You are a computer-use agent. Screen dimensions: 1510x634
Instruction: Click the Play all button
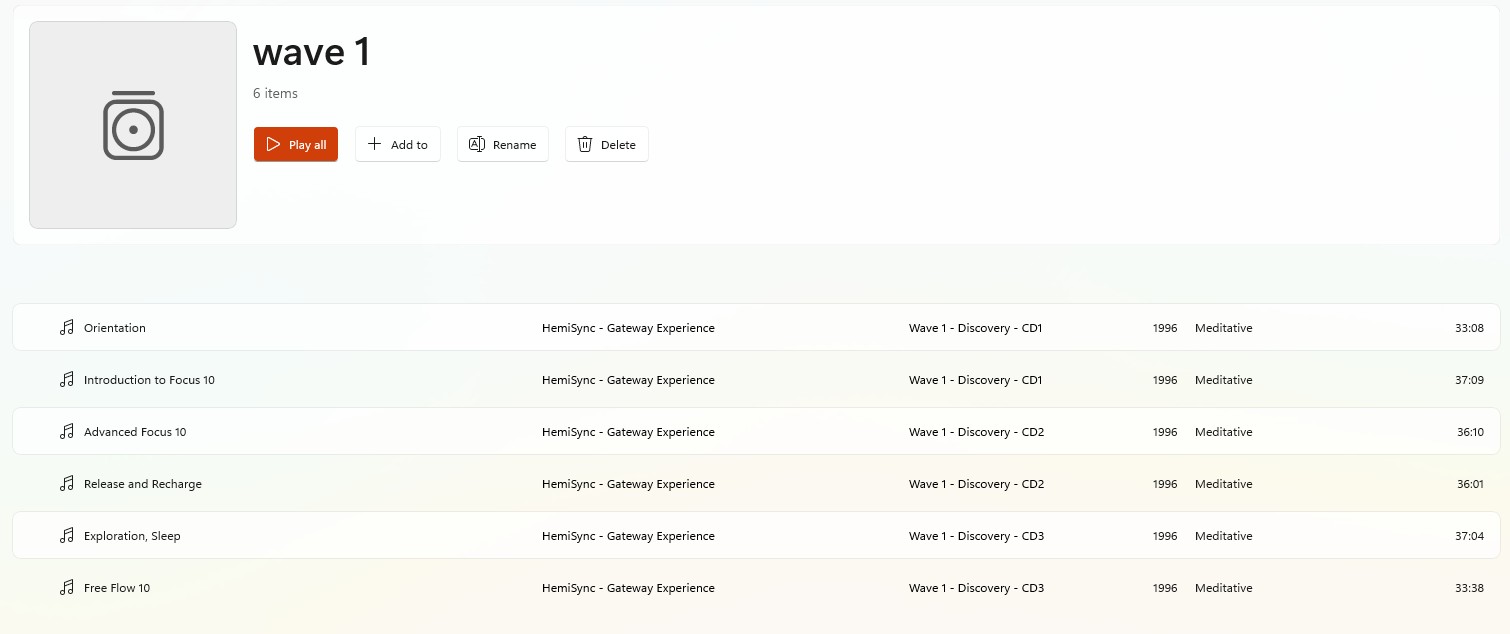(x=296, y=144)
